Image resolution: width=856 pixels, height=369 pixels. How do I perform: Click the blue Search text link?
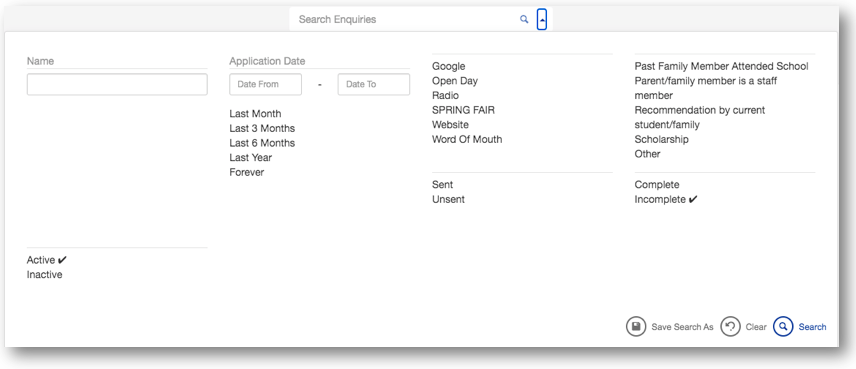pos(812,327)
